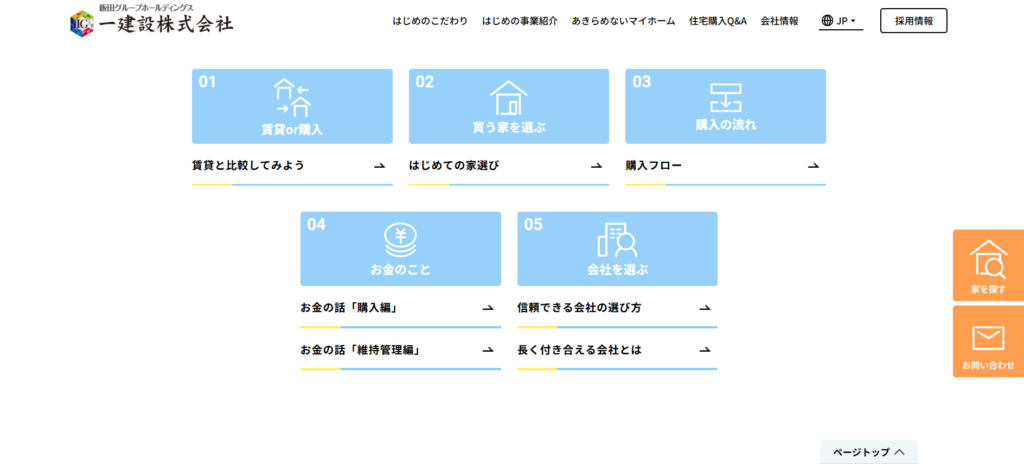Click the globe language icon

point(827,20)
